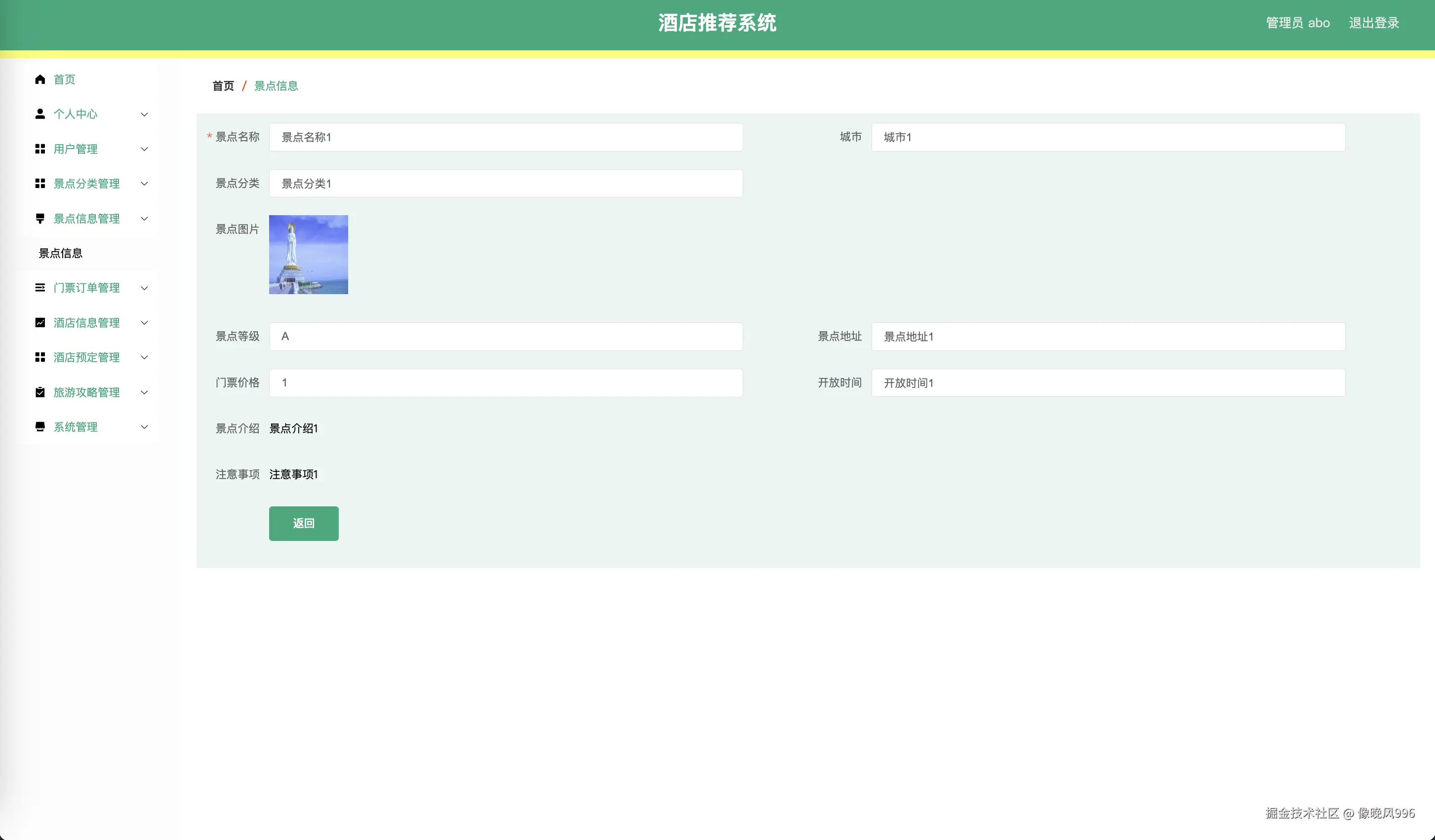Screen dimensions: 1435x840
Task: Click the grid icon beside 酒店预定管理
Action: 40,357
